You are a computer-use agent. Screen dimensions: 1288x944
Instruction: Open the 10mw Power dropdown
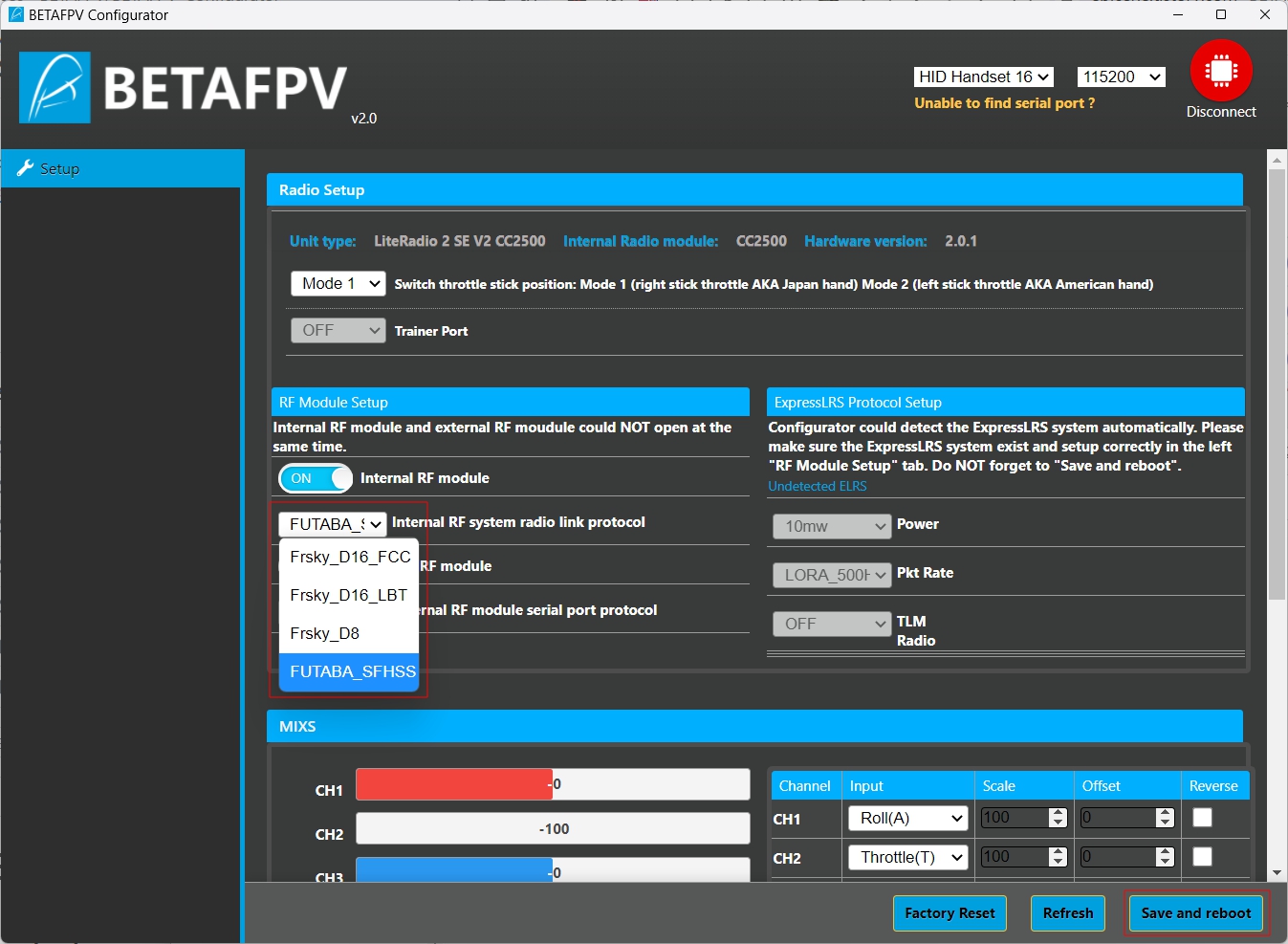pos(832,526)
